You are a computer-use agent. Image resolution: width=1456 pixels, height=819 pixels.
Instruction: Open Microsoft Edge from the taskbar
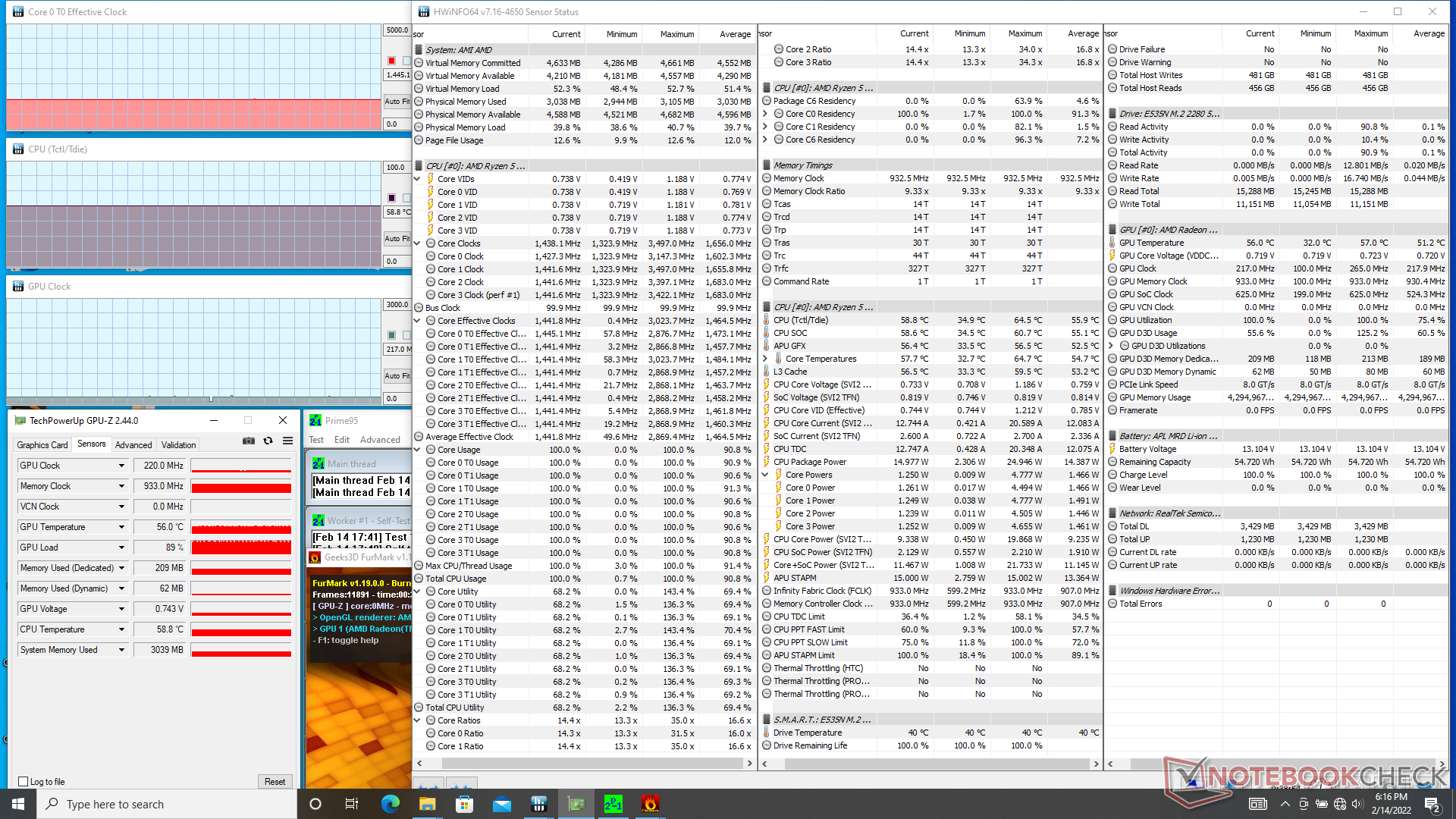pos(391,804)
